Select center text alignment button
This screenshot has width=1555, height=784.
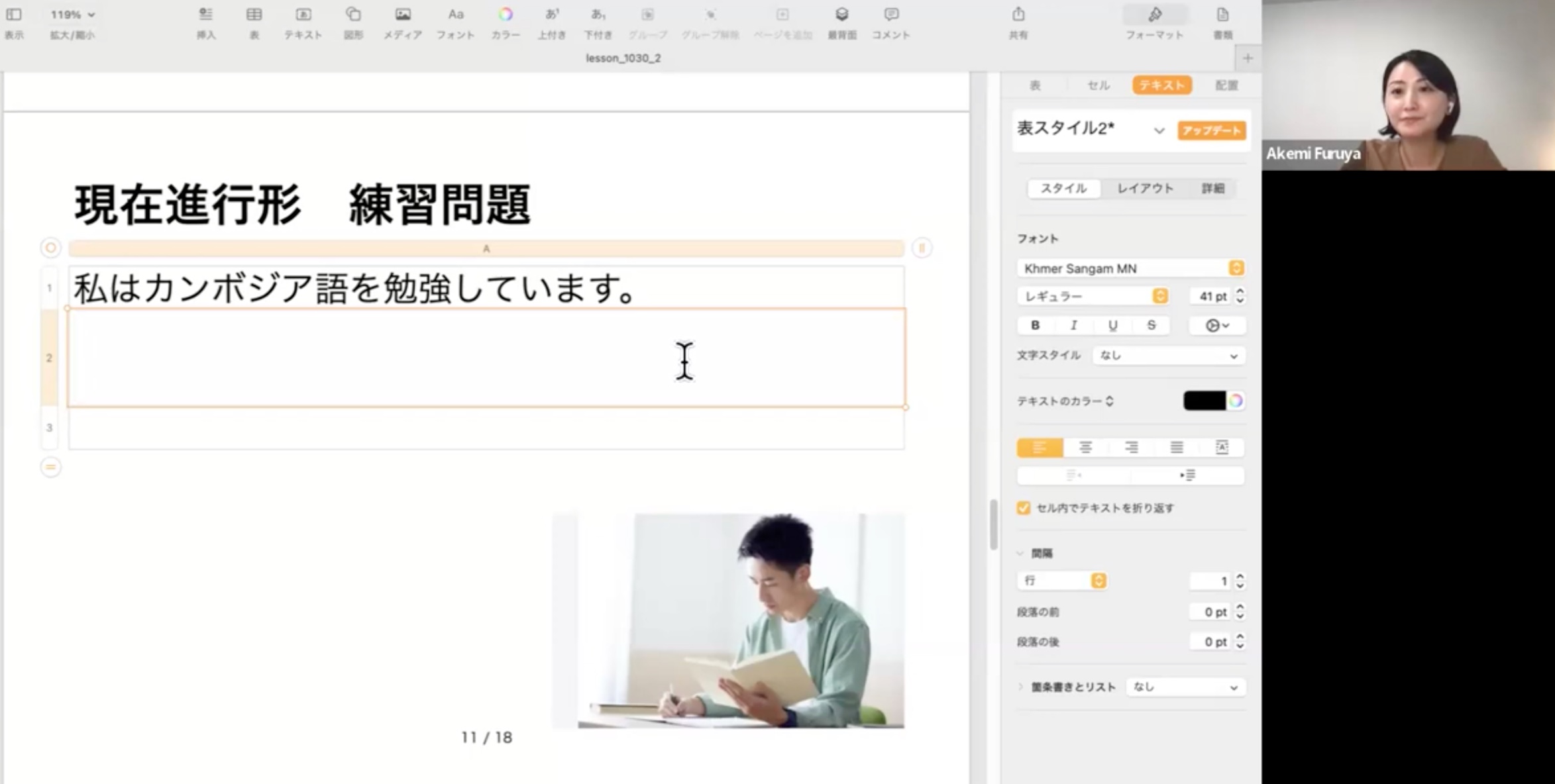(1085, 448)
